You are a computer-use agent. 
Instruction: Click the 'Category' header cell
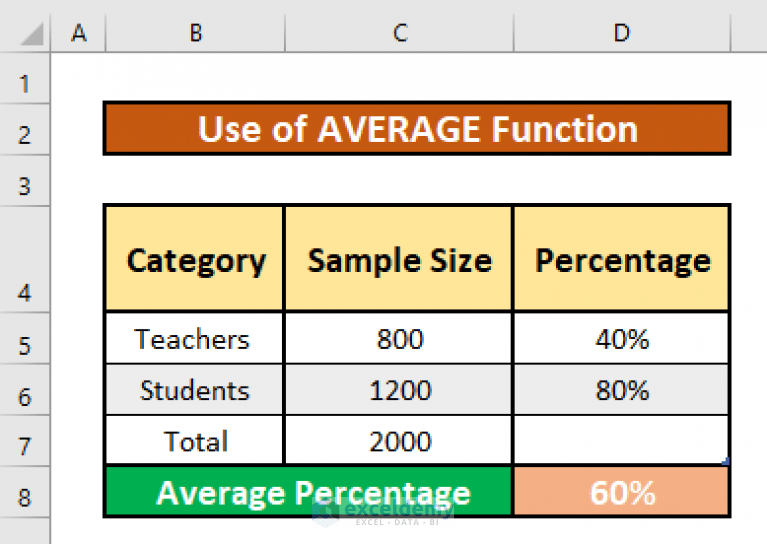tap(194, 259)
